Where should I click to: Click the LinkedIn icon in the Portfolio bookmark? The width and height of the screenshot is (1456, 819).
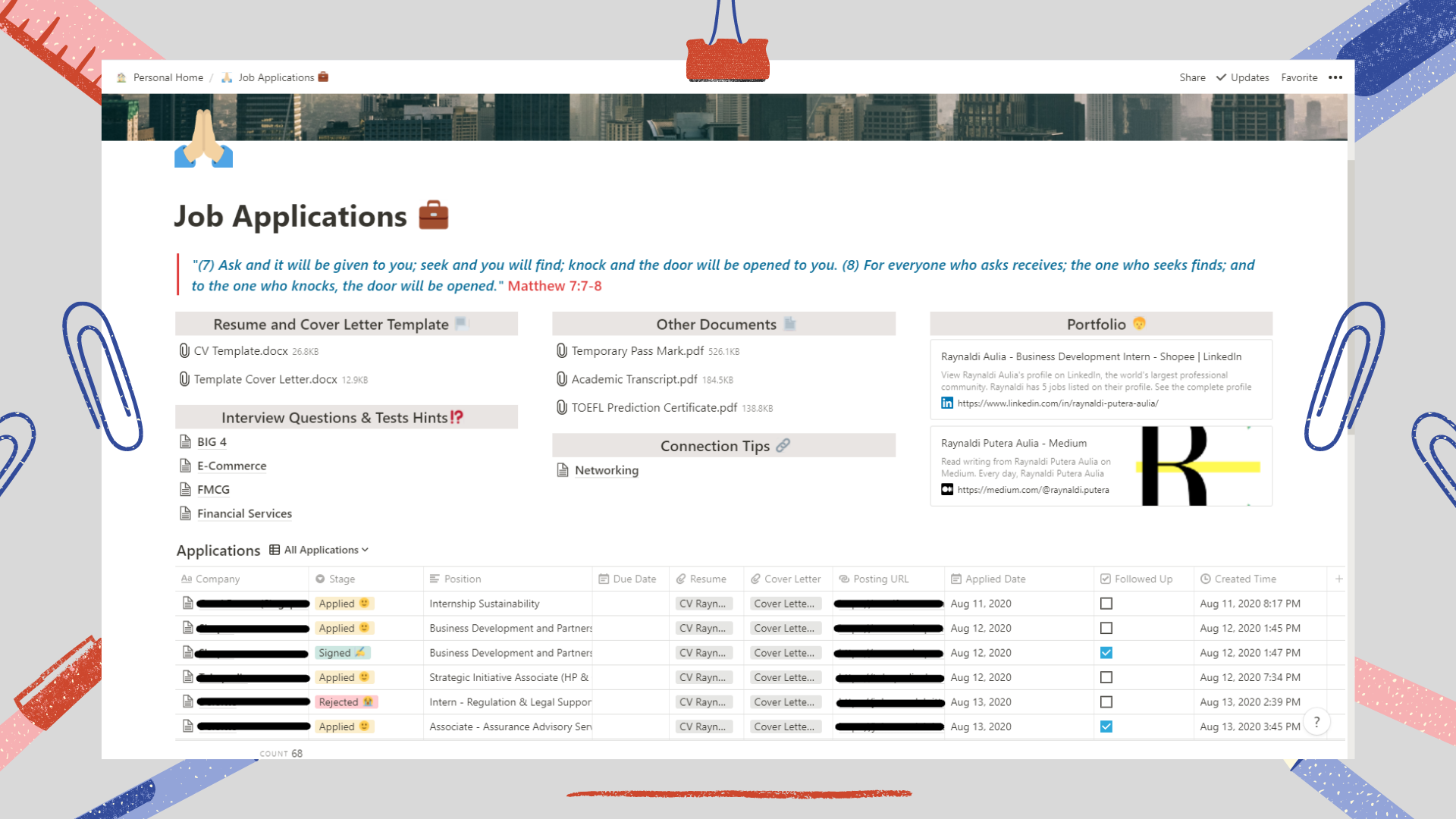pyautogui.click(x=947, y=403)
